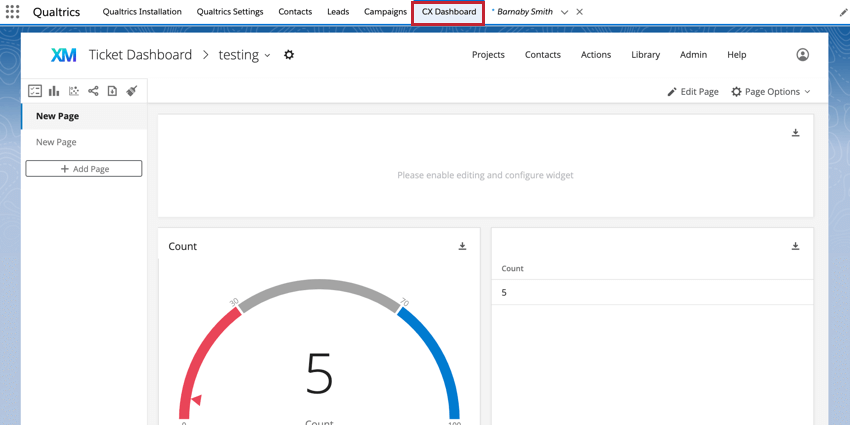Screen dimensions: 850x425
Task: Open the Salesforce app launcher grid
Action: pyautogui.click(x=12, y=11)
